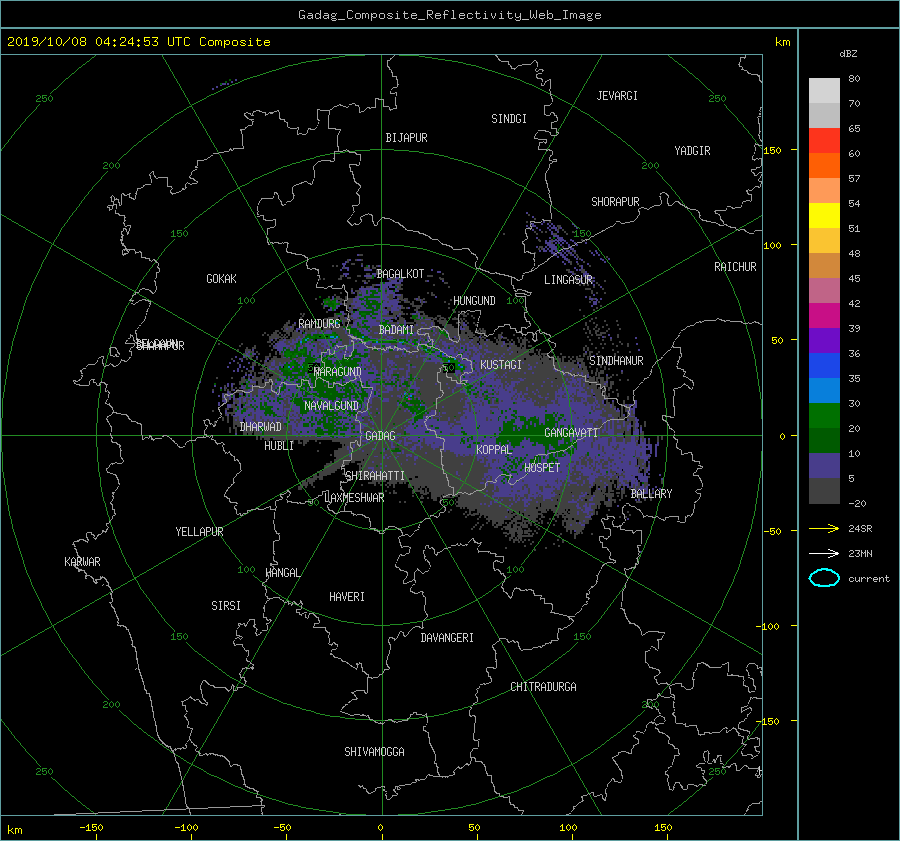Click the BADAMI city label
900x841 pixels.
tap(396, 330)
